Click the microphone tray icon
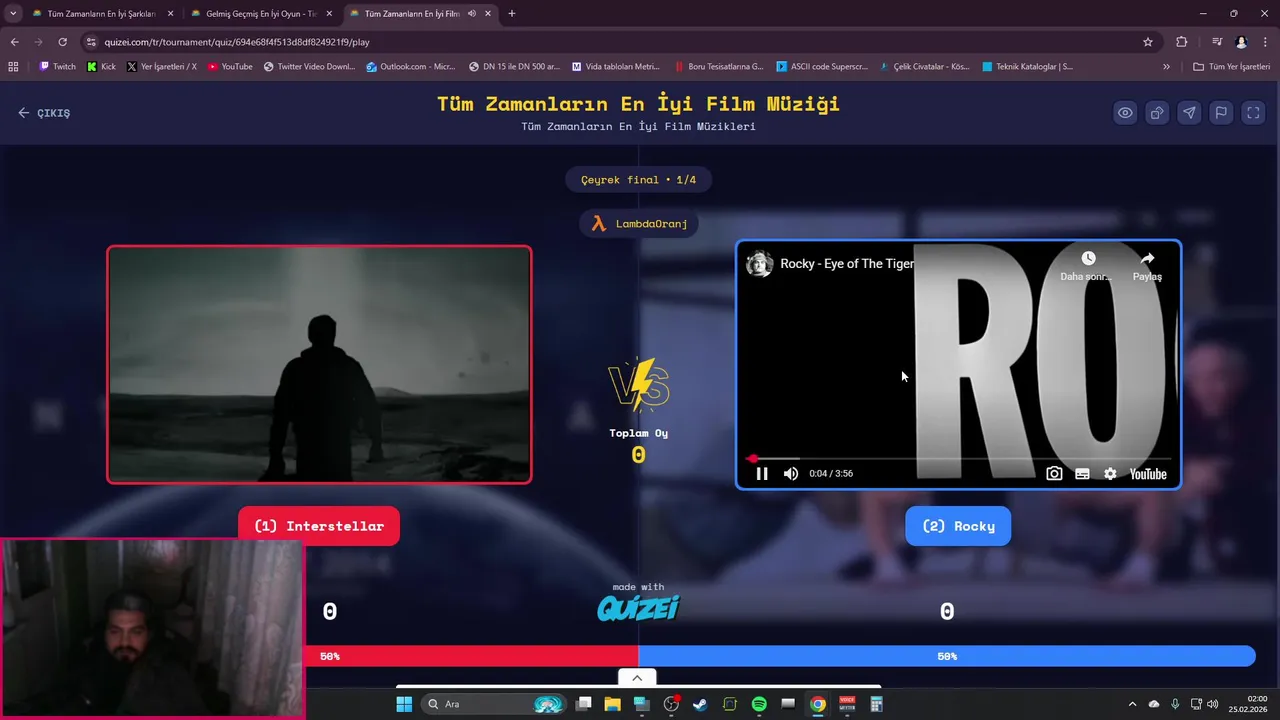The image size is (1280, 720). click(x=1175, y=704)
